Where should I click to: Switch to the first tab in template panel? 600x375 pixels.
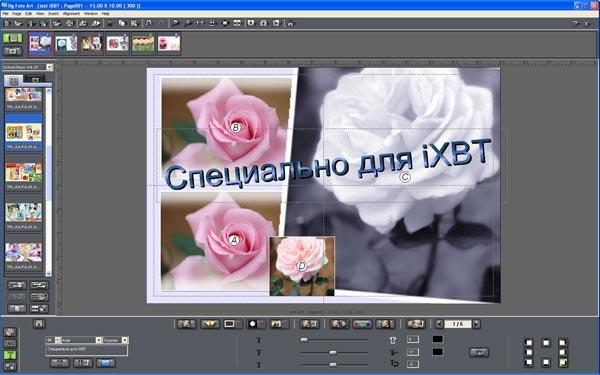pos(13,80)
